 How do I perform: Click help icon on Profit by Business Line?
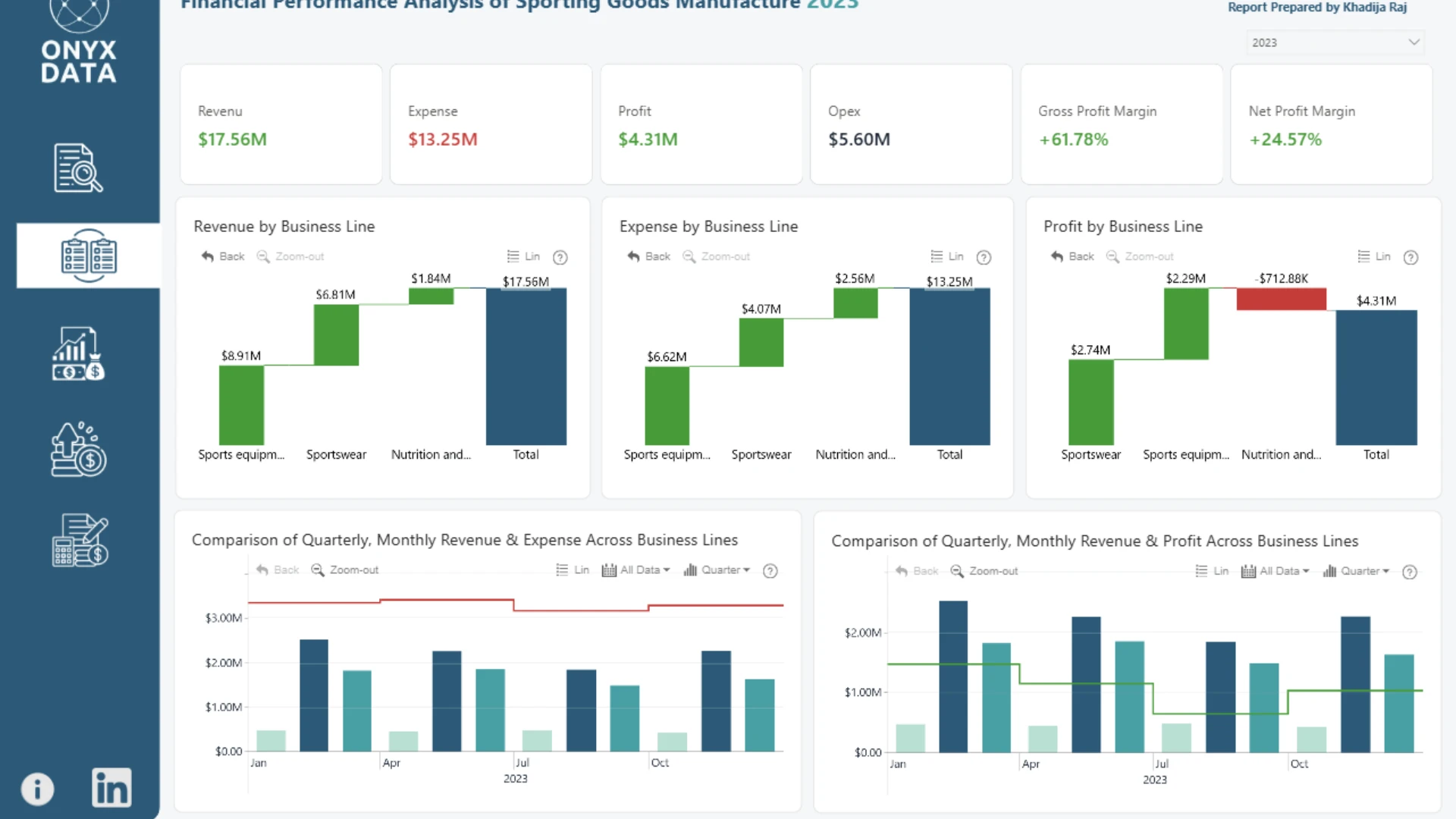tap(1410, 257)
